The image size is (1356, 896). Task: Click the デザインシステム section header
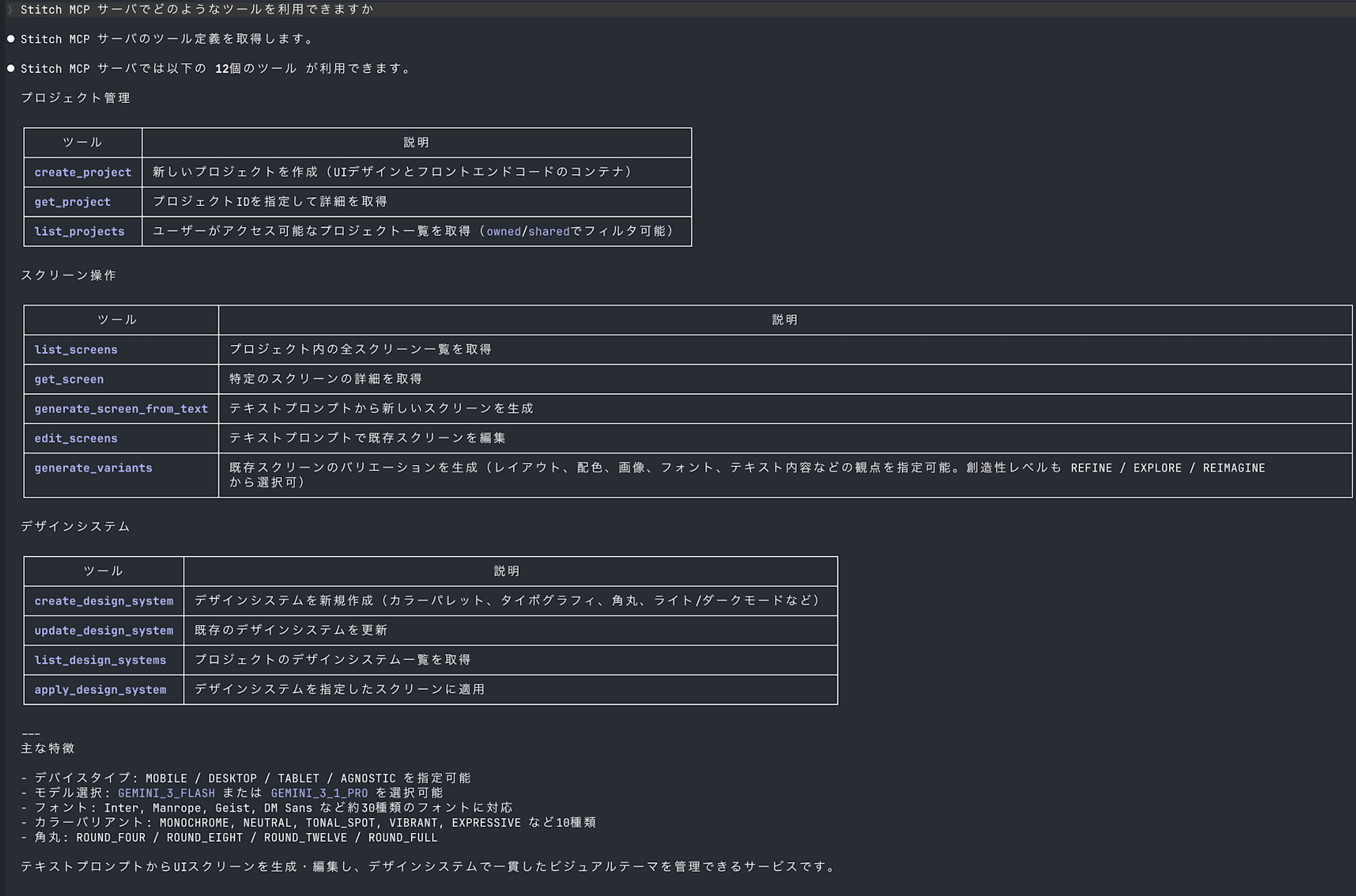(x=75, y=526)
